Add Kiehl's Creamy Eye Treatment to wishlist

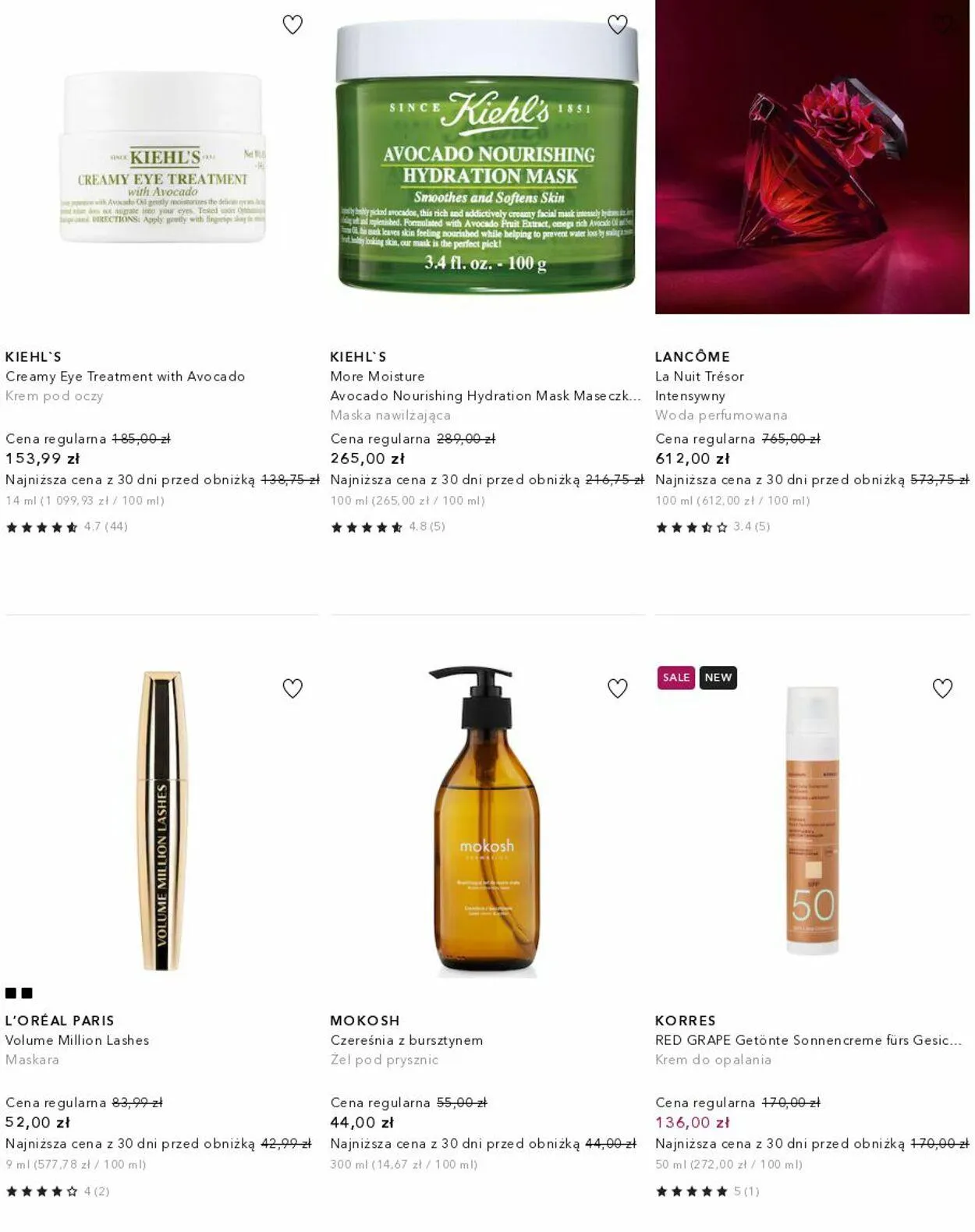(292, 25)
